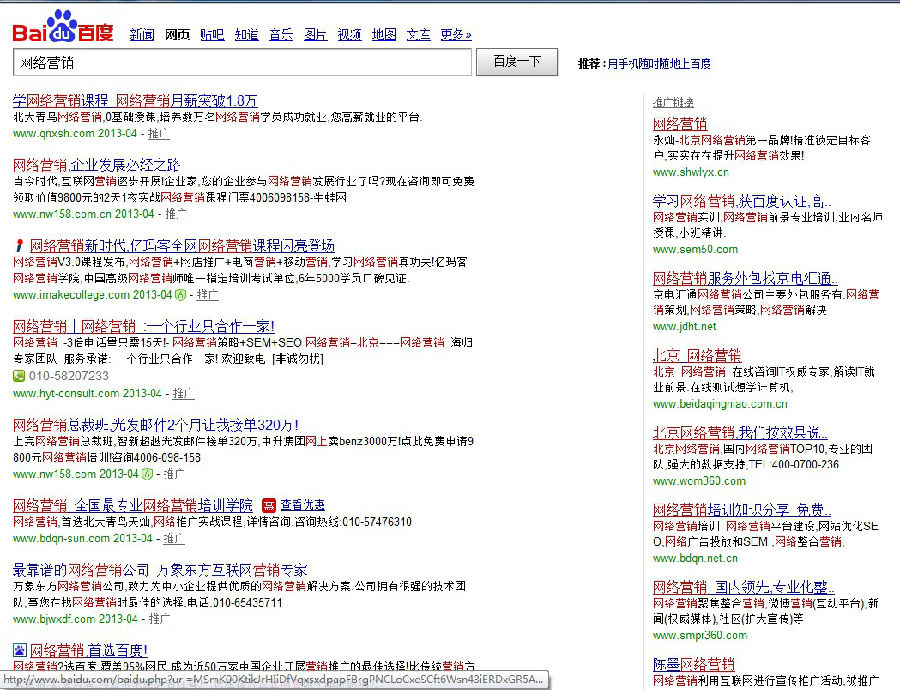
Task: Open sidebar ad 北京_网络营销
Action: pos(697,355)
